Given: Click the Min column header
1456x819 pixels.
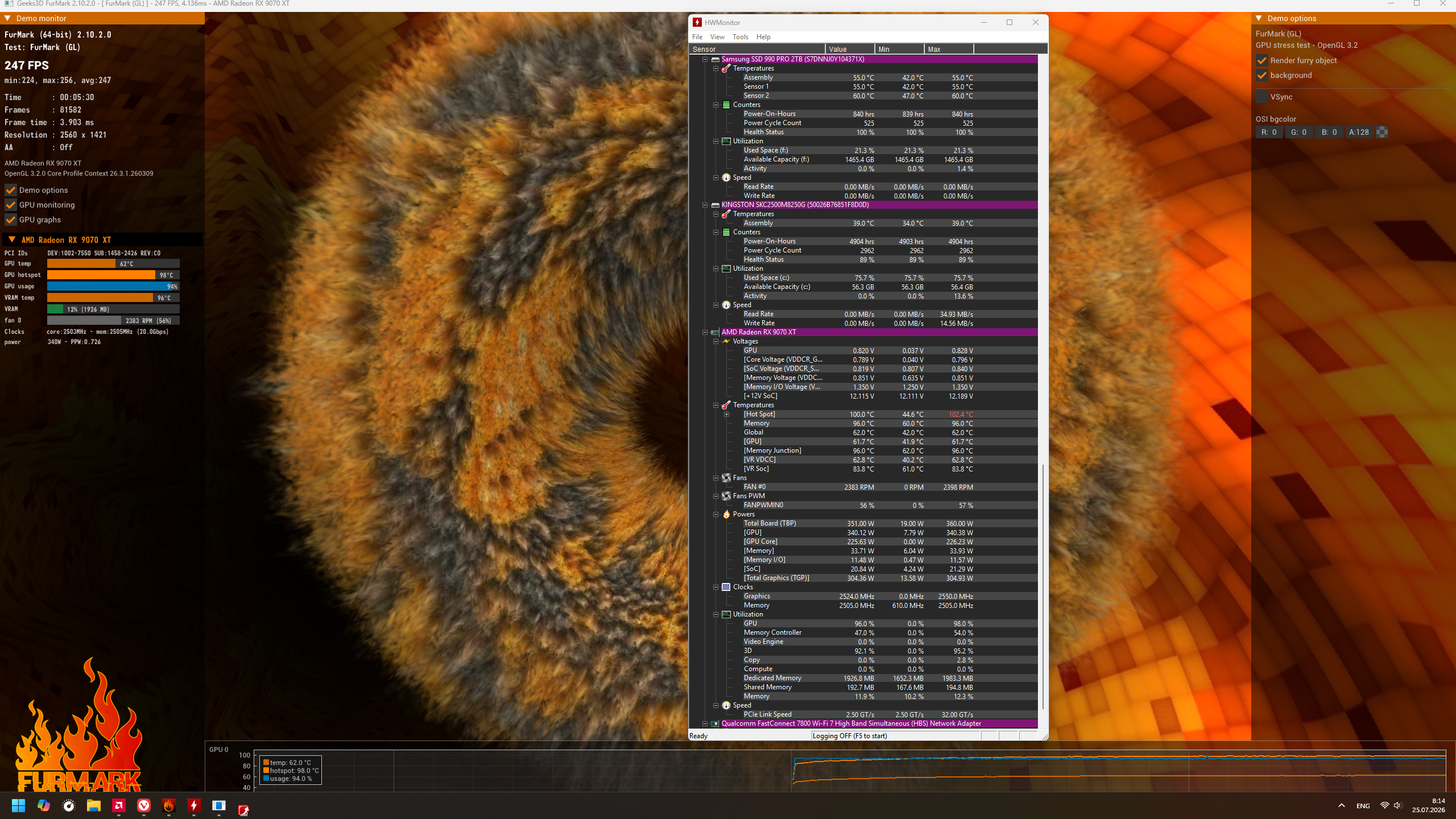Looking at the screenshot, I should [899, 49].
